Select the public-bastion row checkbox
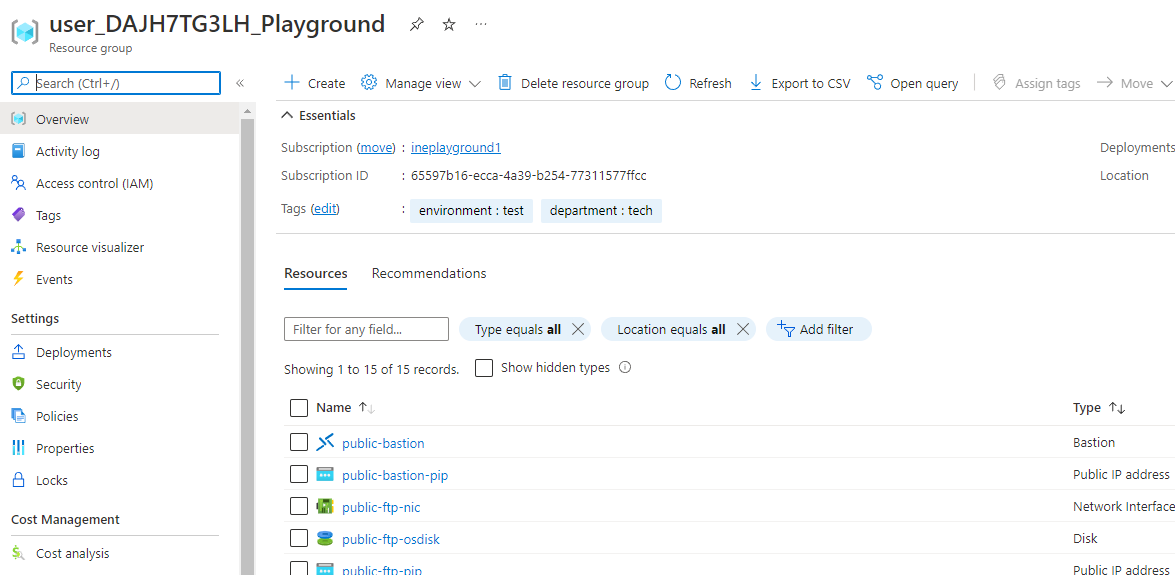The width and height of the screenshot is (1175, 575). [x=298, y=443]
